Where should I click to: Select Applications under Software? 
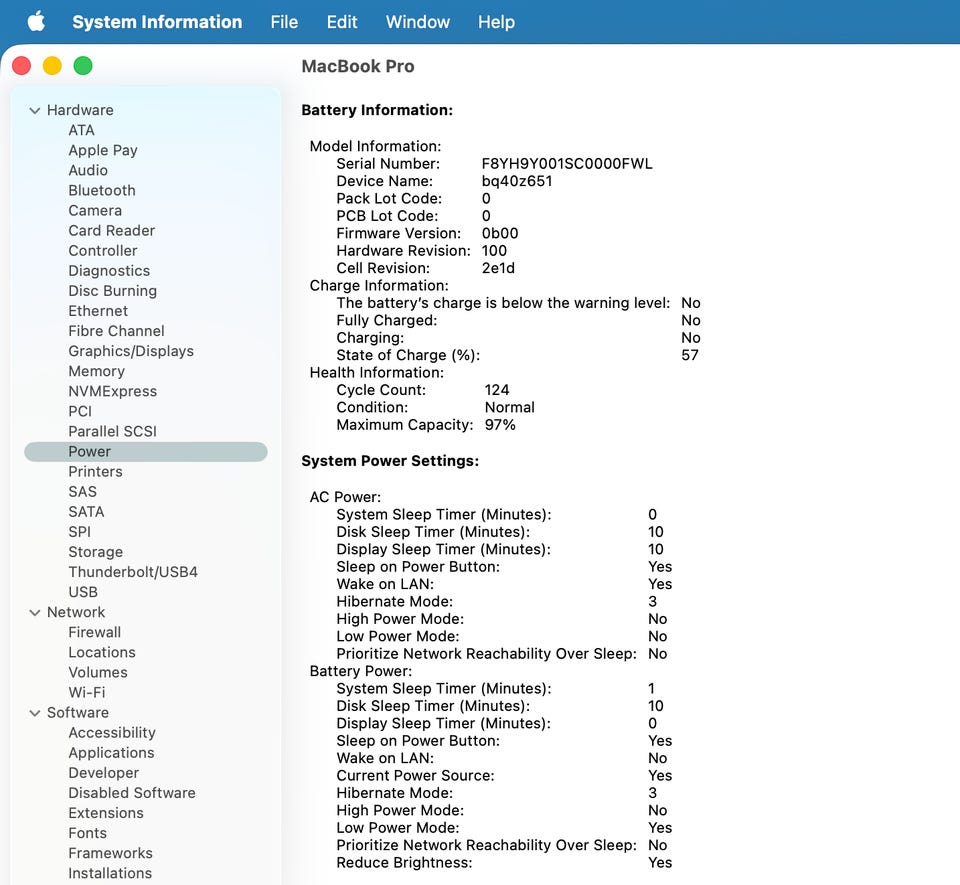(111, 753)
